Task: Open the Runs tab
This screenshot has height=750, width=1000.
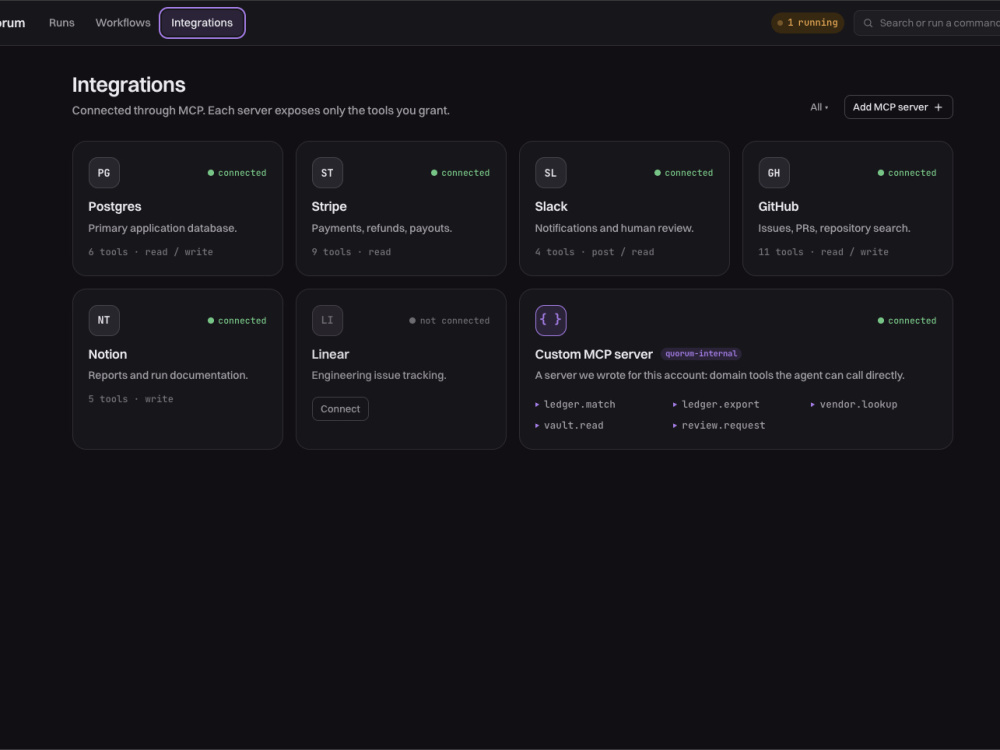Action: point(62,23)
